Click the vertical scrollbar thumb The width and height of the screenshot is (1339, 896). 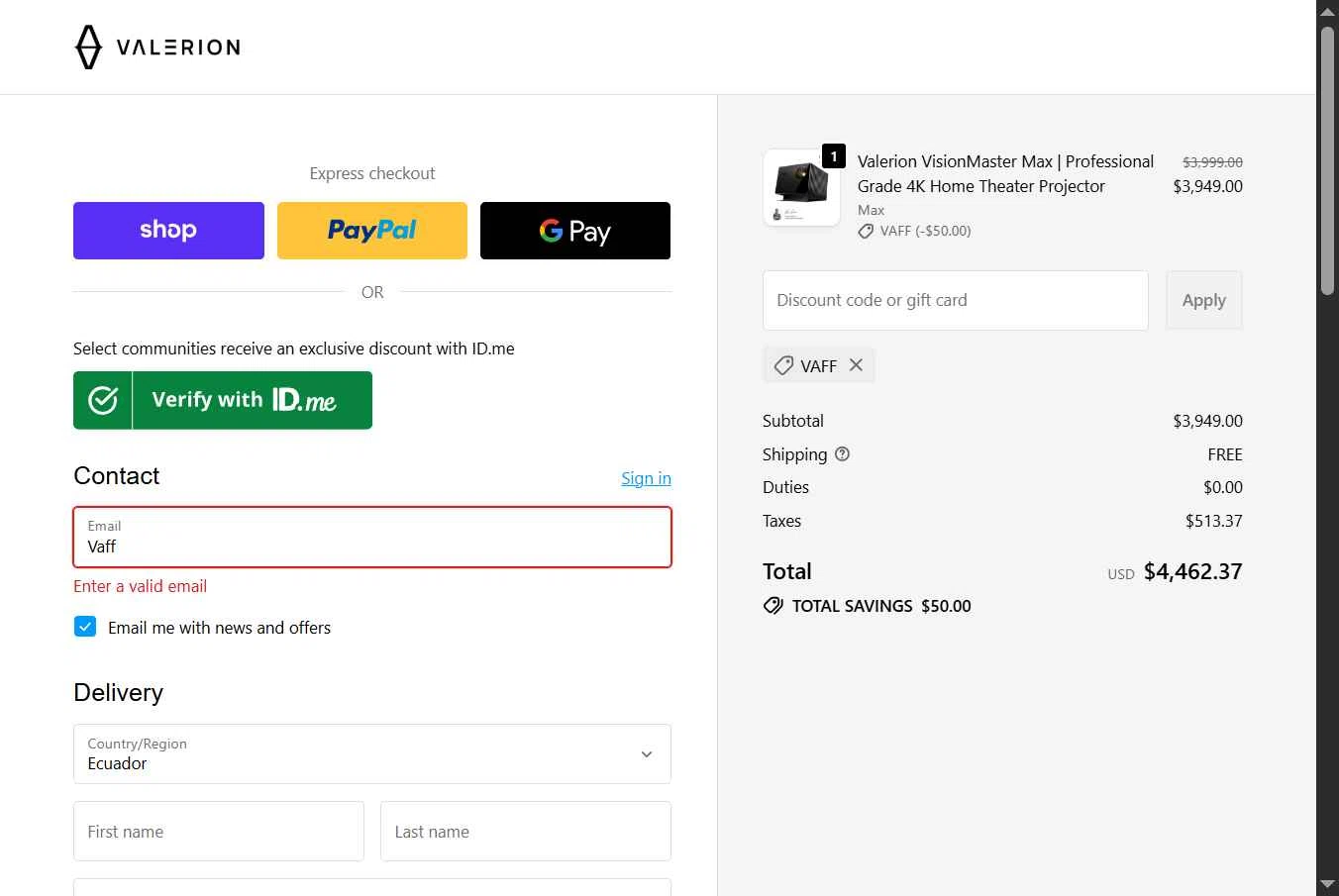1327,160
